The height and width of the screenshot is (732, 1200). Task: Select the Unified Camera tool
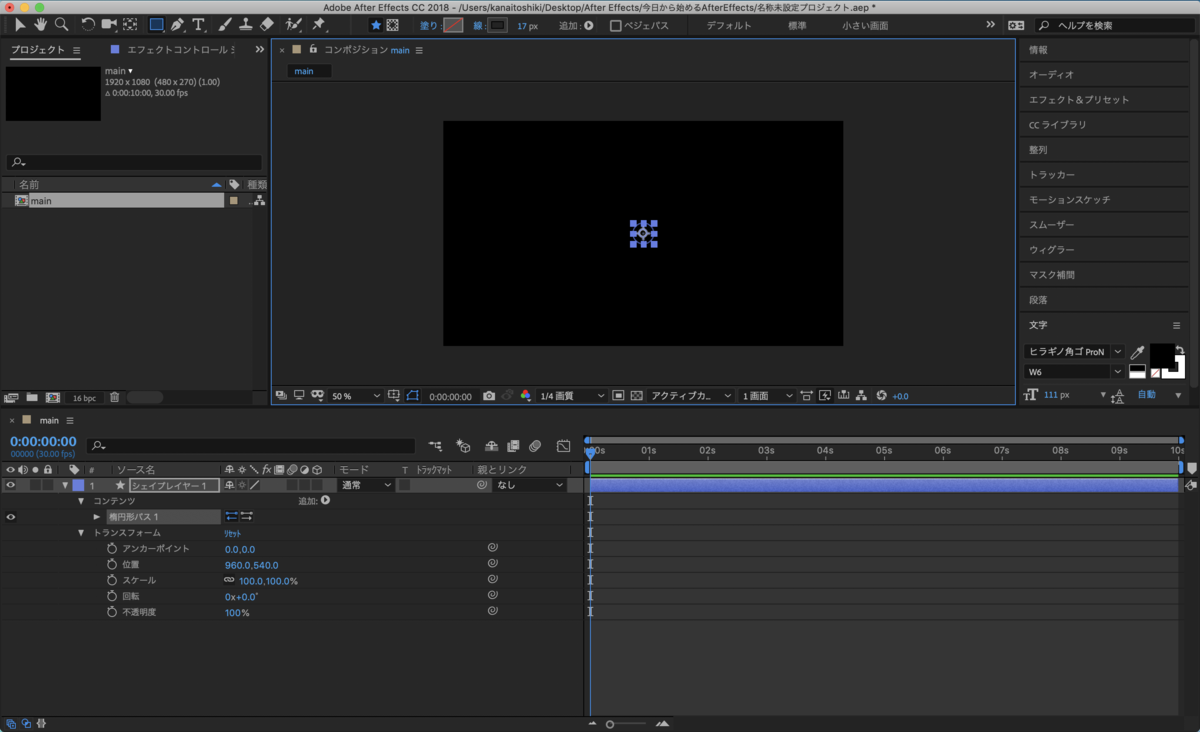tap(109, 24)
